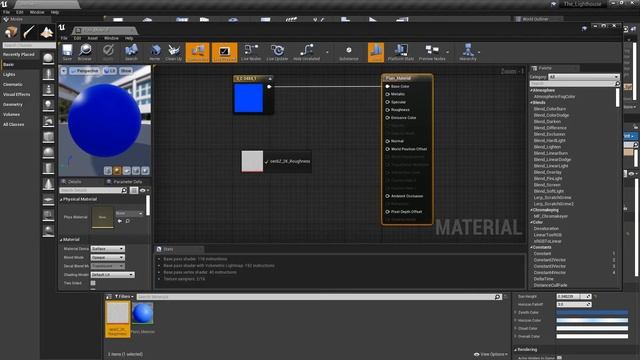
Task: Toggle the Live Preview toolbar button
Action: [x=224, y=52]
